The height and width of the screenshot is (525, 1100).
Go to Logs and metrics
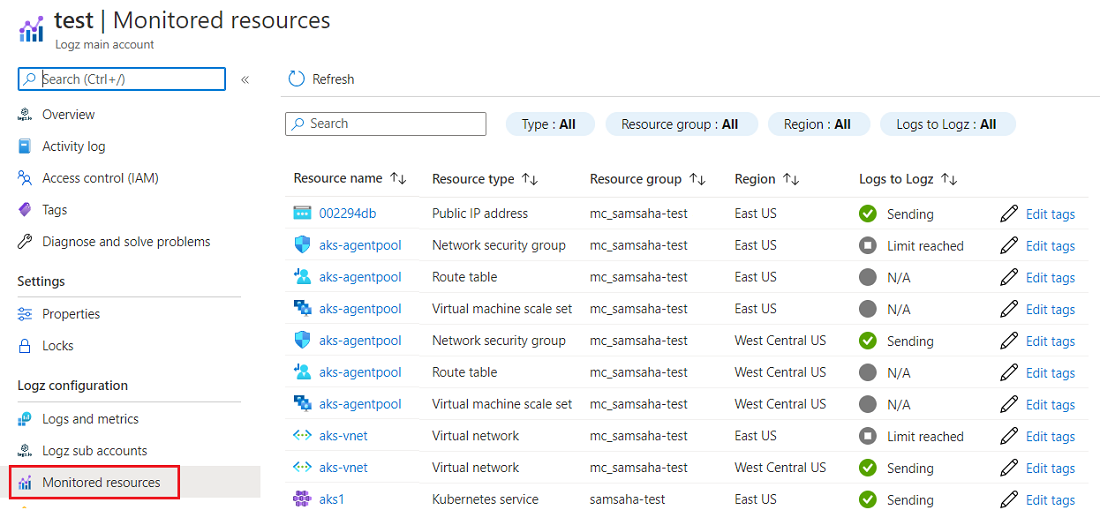pos(90,419)
